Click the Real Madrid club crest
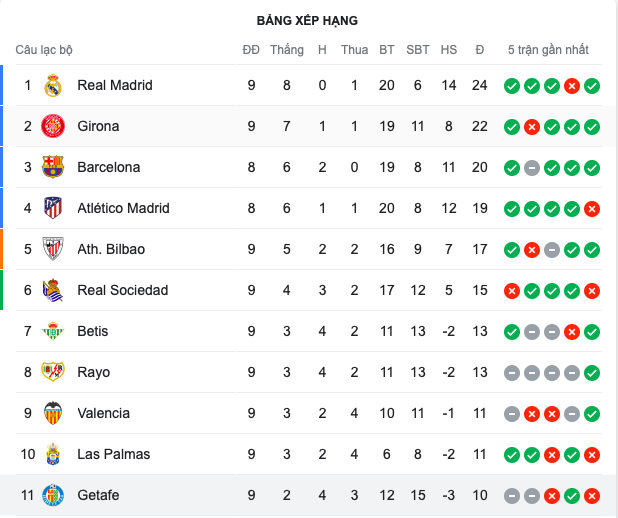This screenshot has width=618, height=518. 53,86
